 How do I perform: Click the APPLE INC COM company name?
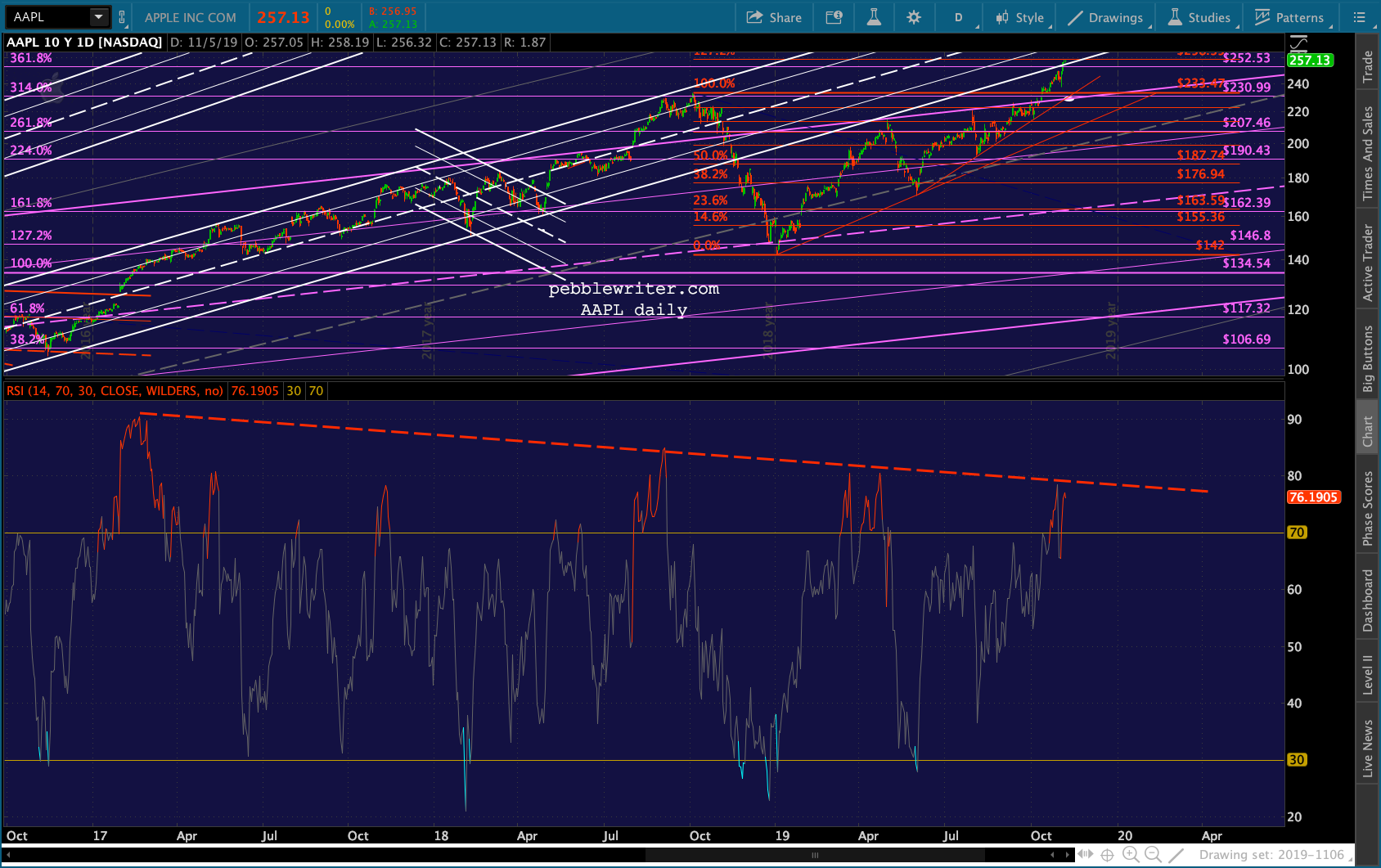pyautogui.click(x=191, y=17)
